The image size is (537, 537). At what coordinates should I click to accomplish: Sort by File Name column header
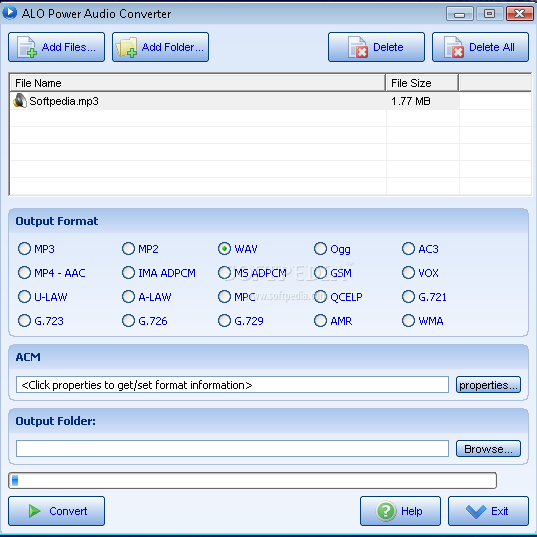click(197, 83)
